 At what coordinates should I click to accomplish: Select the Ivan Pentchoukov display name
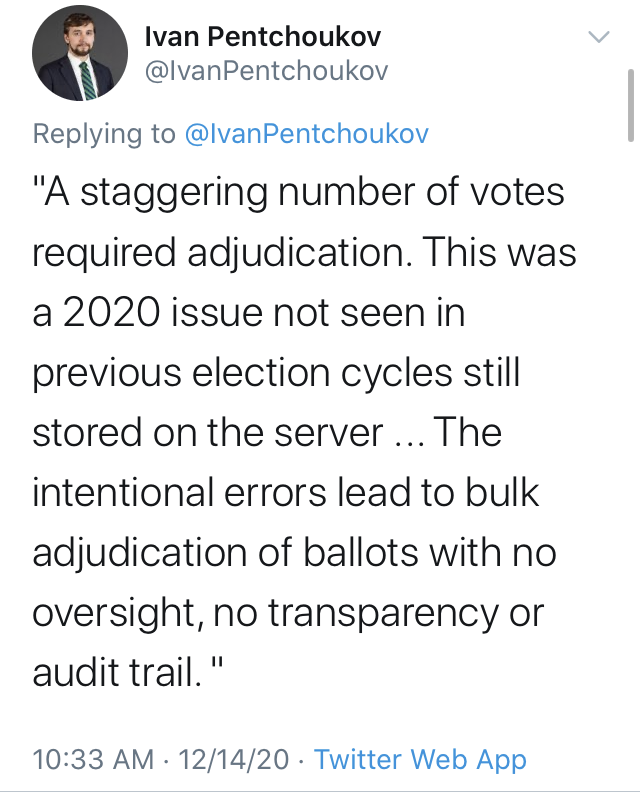click(263, 37)
